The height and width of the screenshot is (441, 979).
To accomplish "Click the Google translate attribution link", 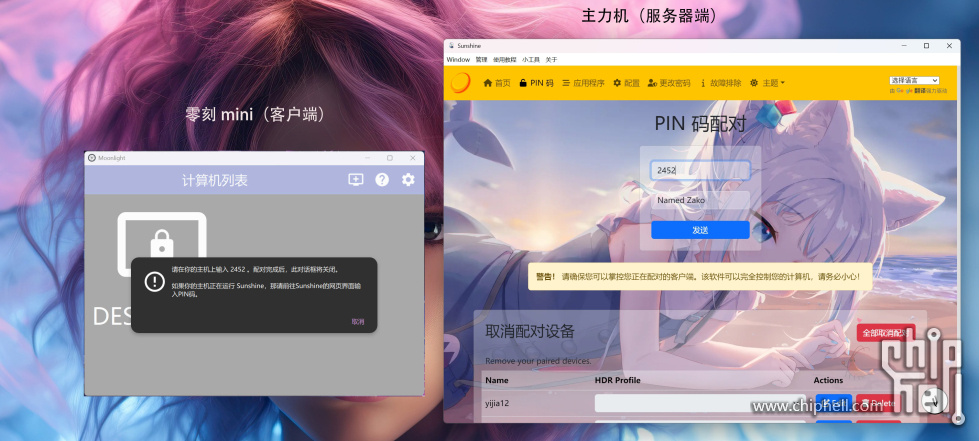I will coord(918,91).
